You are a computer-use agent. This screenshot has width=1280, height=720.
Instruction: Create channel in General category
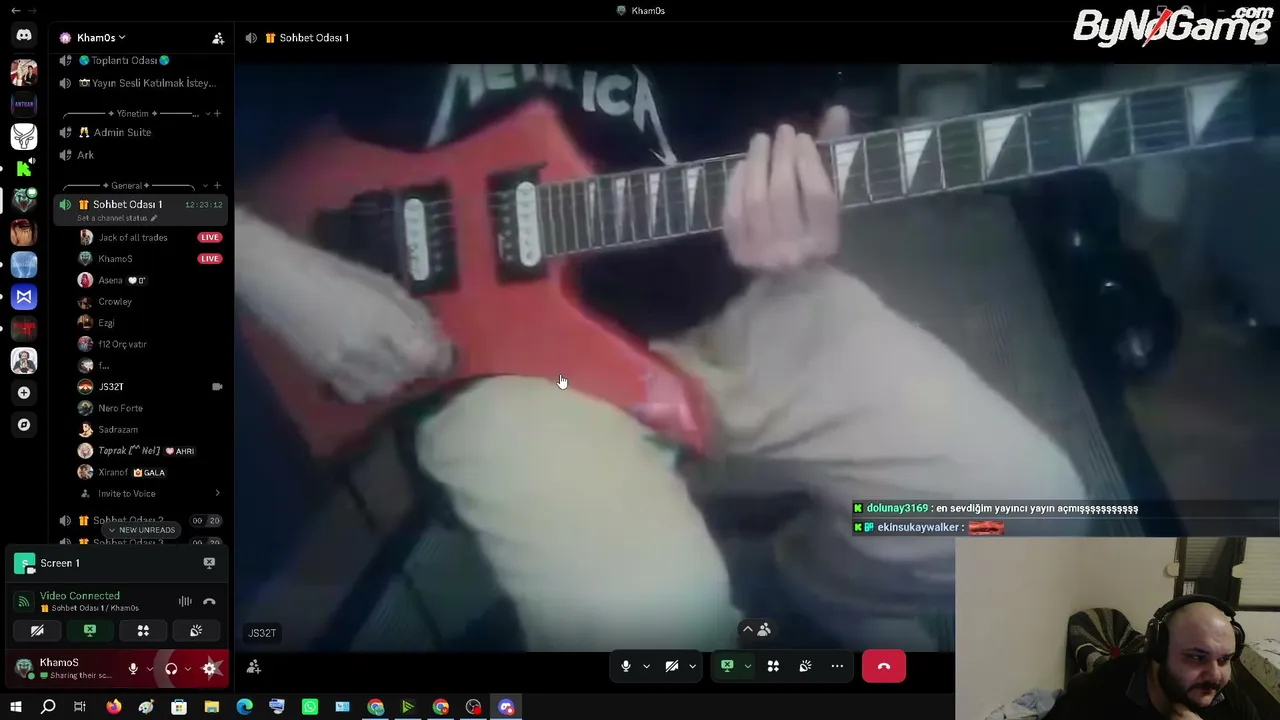click(x=217, y=185)
